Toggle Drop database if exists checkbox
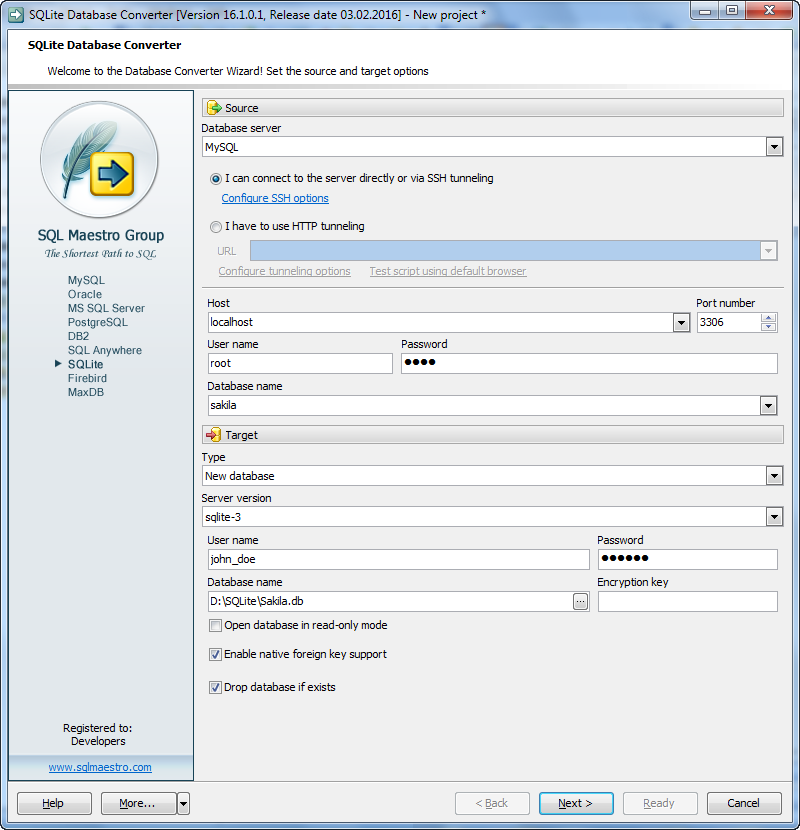Image resolution: width=800 pixels, height=830 pixels. click(215, 688)
